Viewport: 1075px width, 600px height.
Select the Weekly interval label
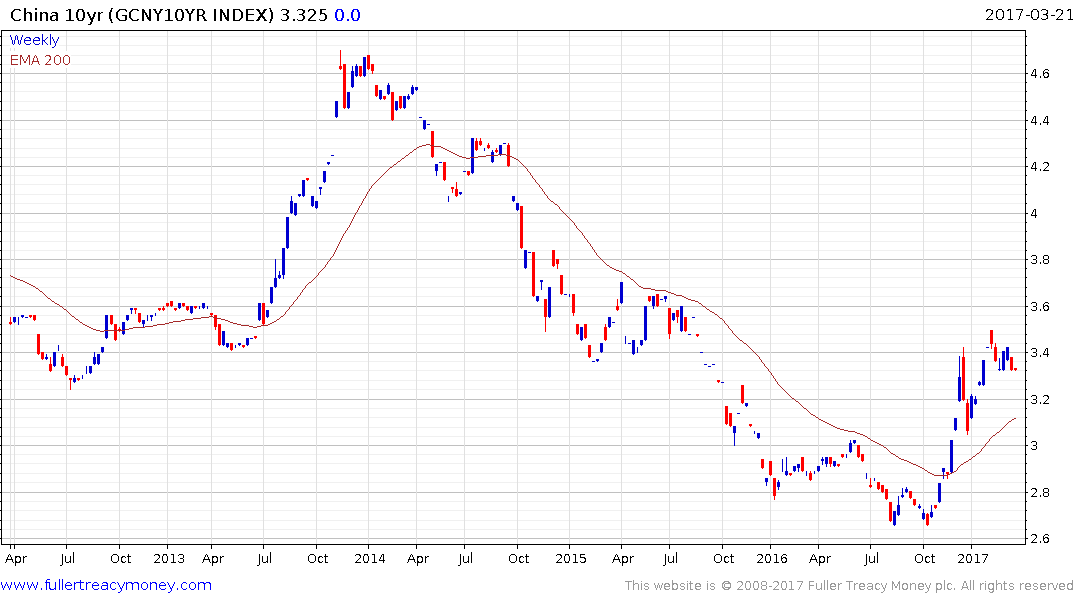click(x=34, y=40)
